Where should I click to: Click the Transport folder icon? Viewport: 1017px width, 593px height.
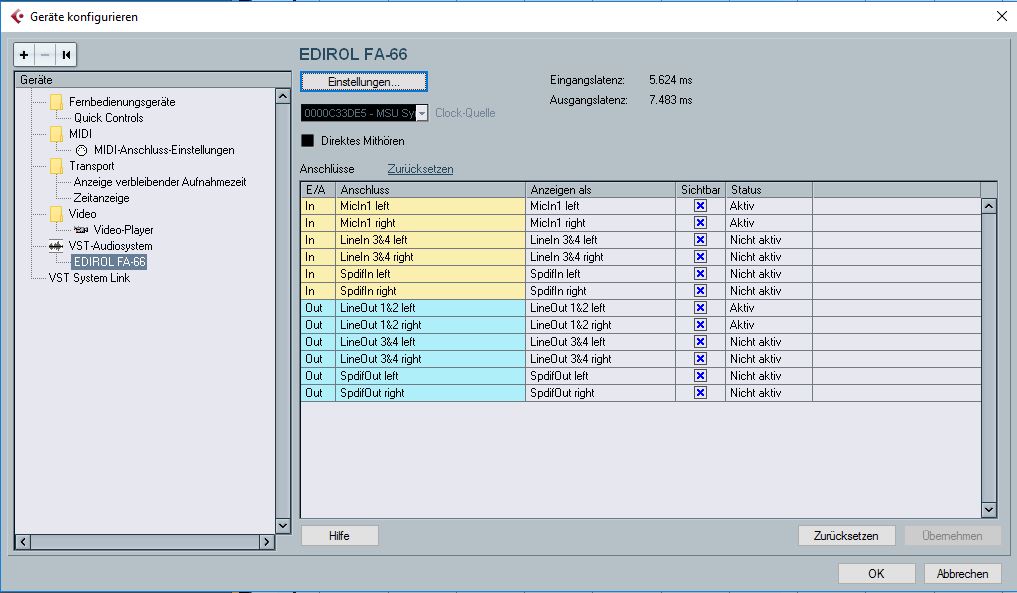click(x=56, y=166)
